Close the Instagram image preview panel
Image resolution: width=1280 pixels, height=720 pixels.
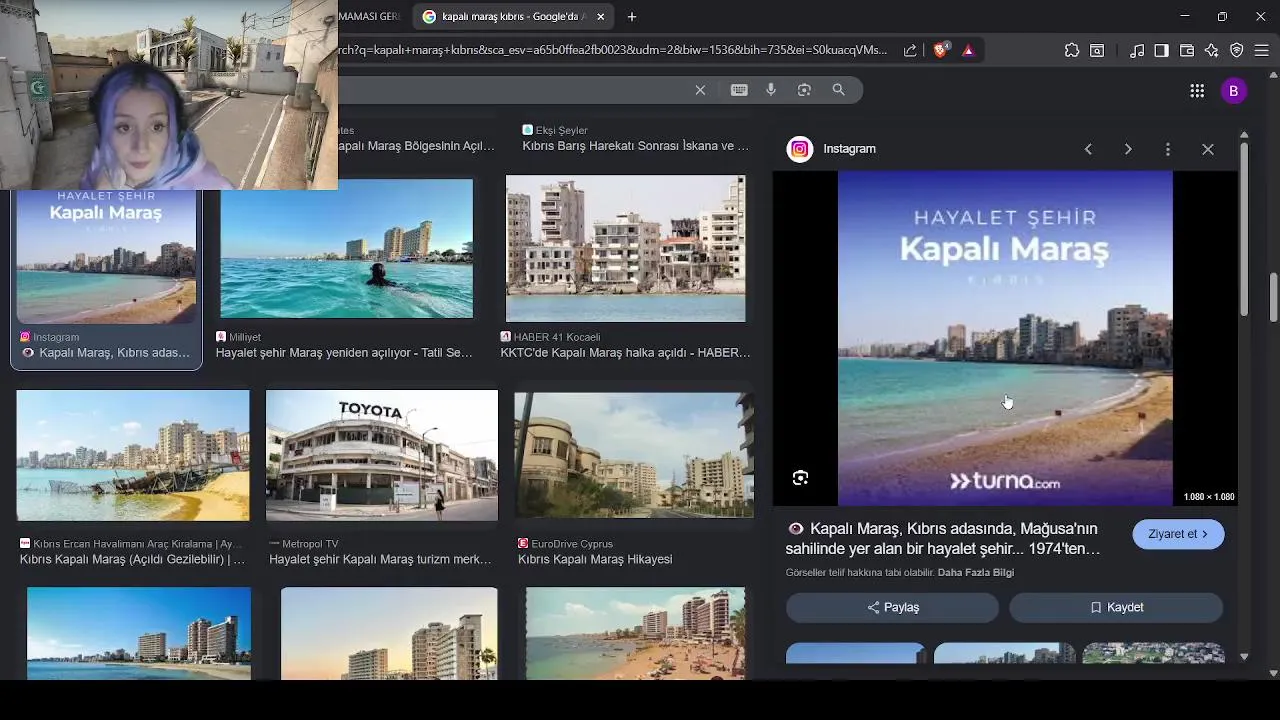pos(1208,149)
